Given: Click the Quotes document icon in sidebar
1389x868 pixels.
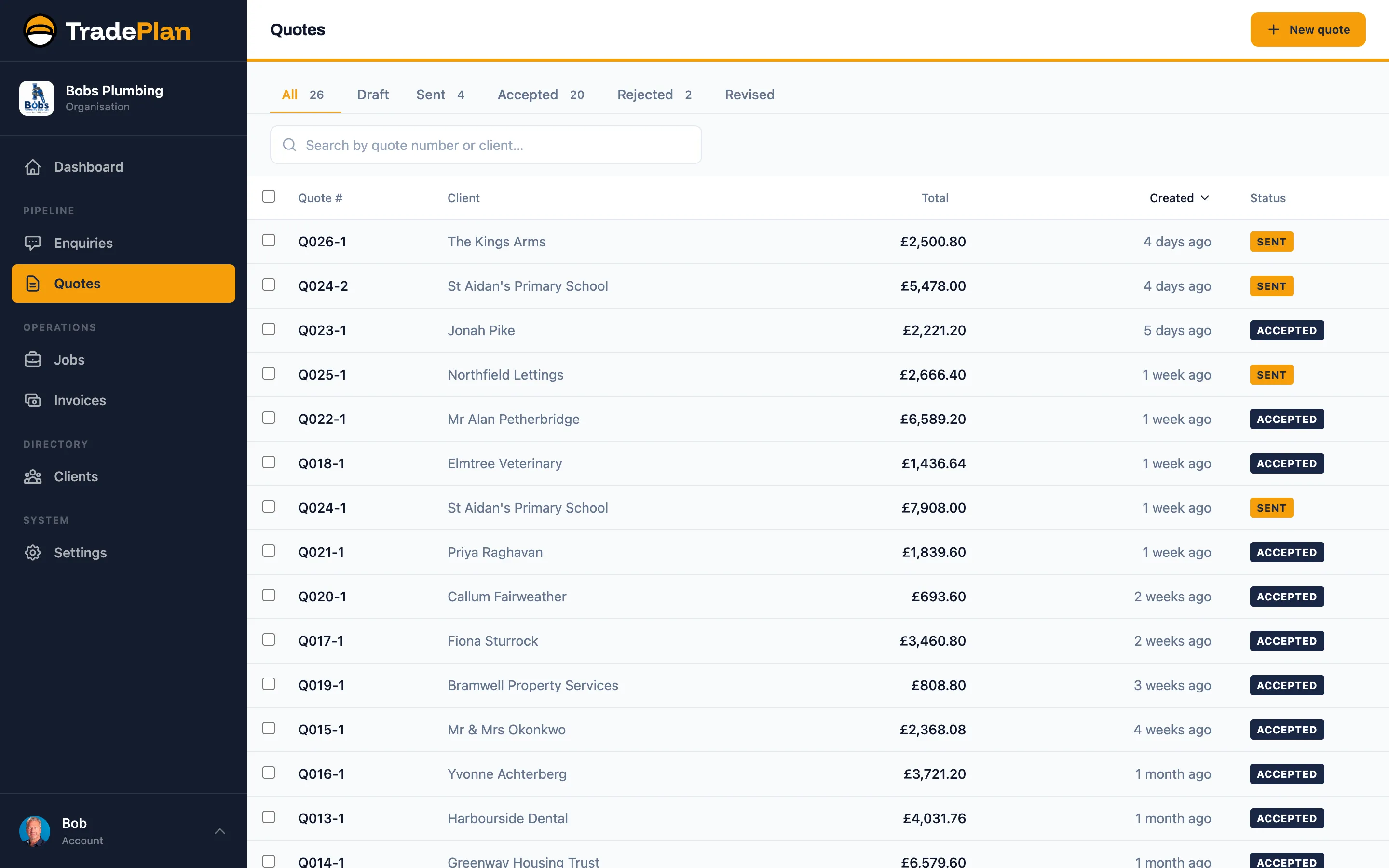Looking at the screenshot, I should (x=33, y=284).
